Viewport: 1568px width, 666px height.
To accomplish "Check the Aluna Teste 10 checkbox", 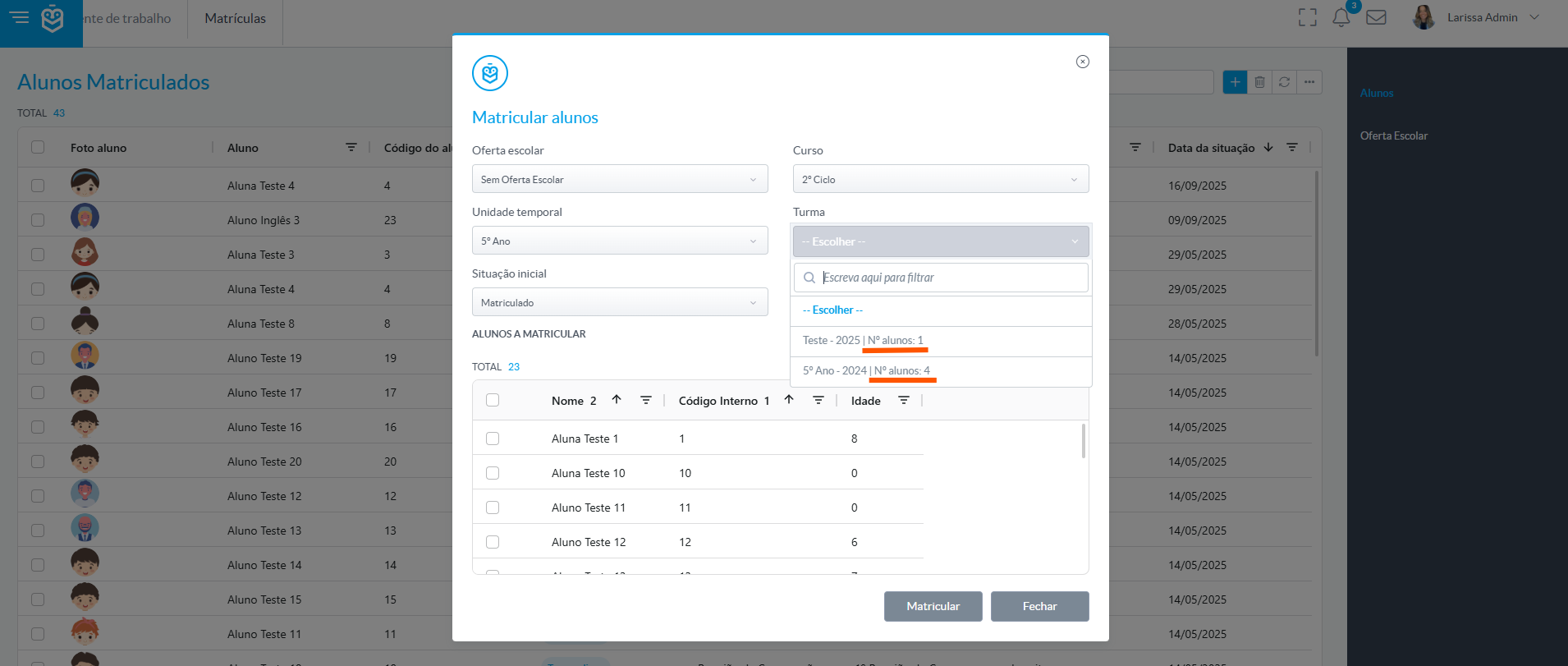I will point(493,473).
